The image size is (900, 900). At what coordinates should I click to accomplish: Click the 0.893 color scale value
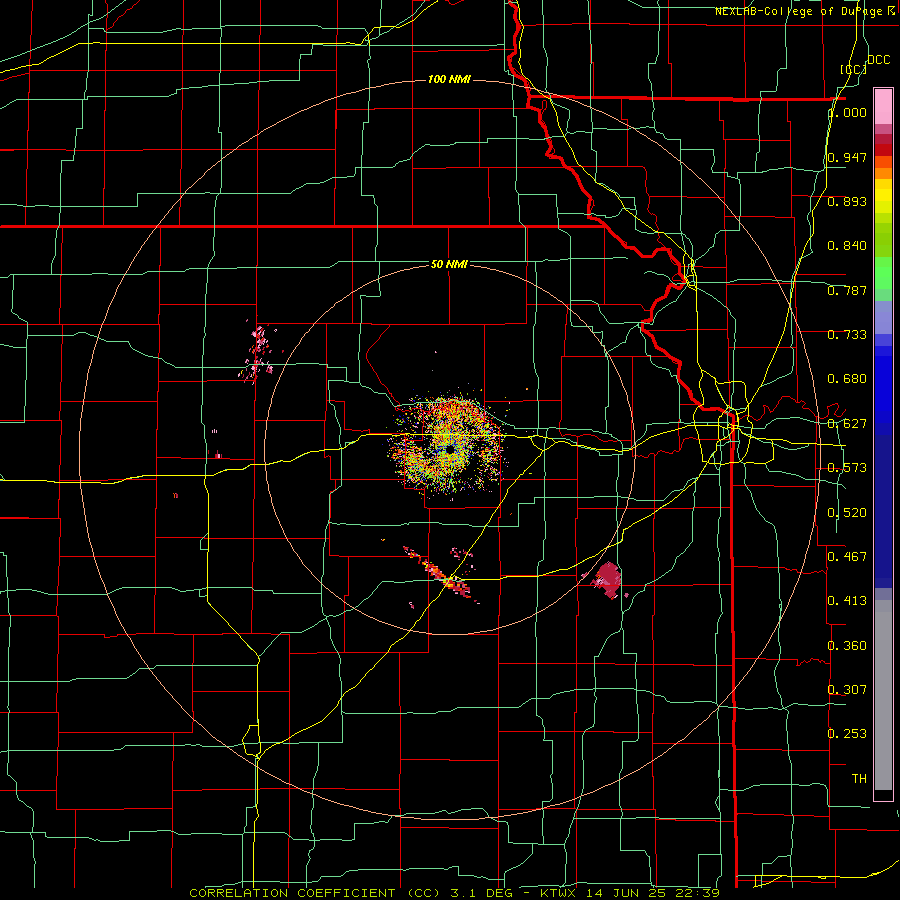point(847,201)
